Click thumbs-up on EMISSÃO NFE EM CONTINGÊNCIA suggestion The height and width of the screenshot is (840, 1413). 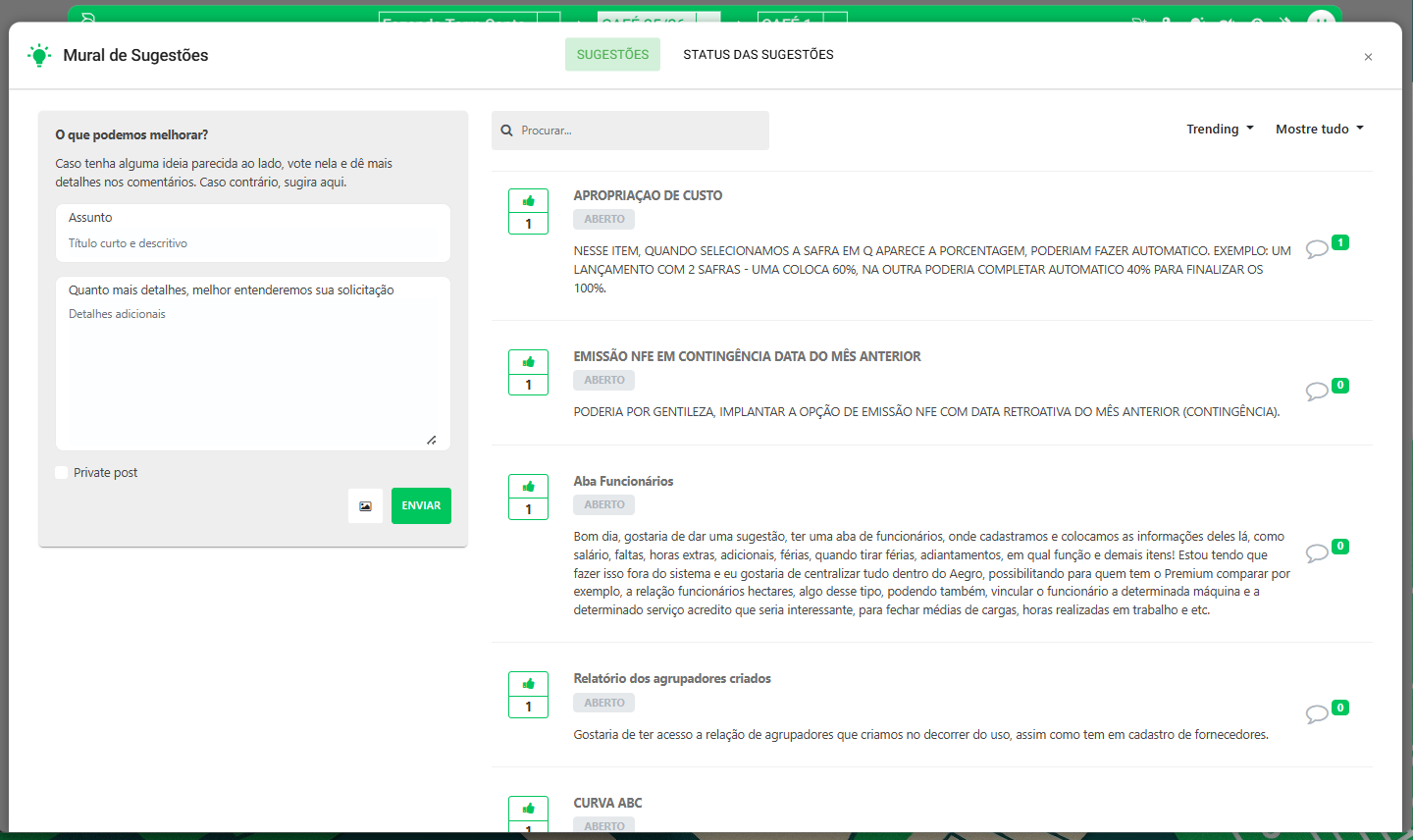pyautogui.click(x=528, y=362)
